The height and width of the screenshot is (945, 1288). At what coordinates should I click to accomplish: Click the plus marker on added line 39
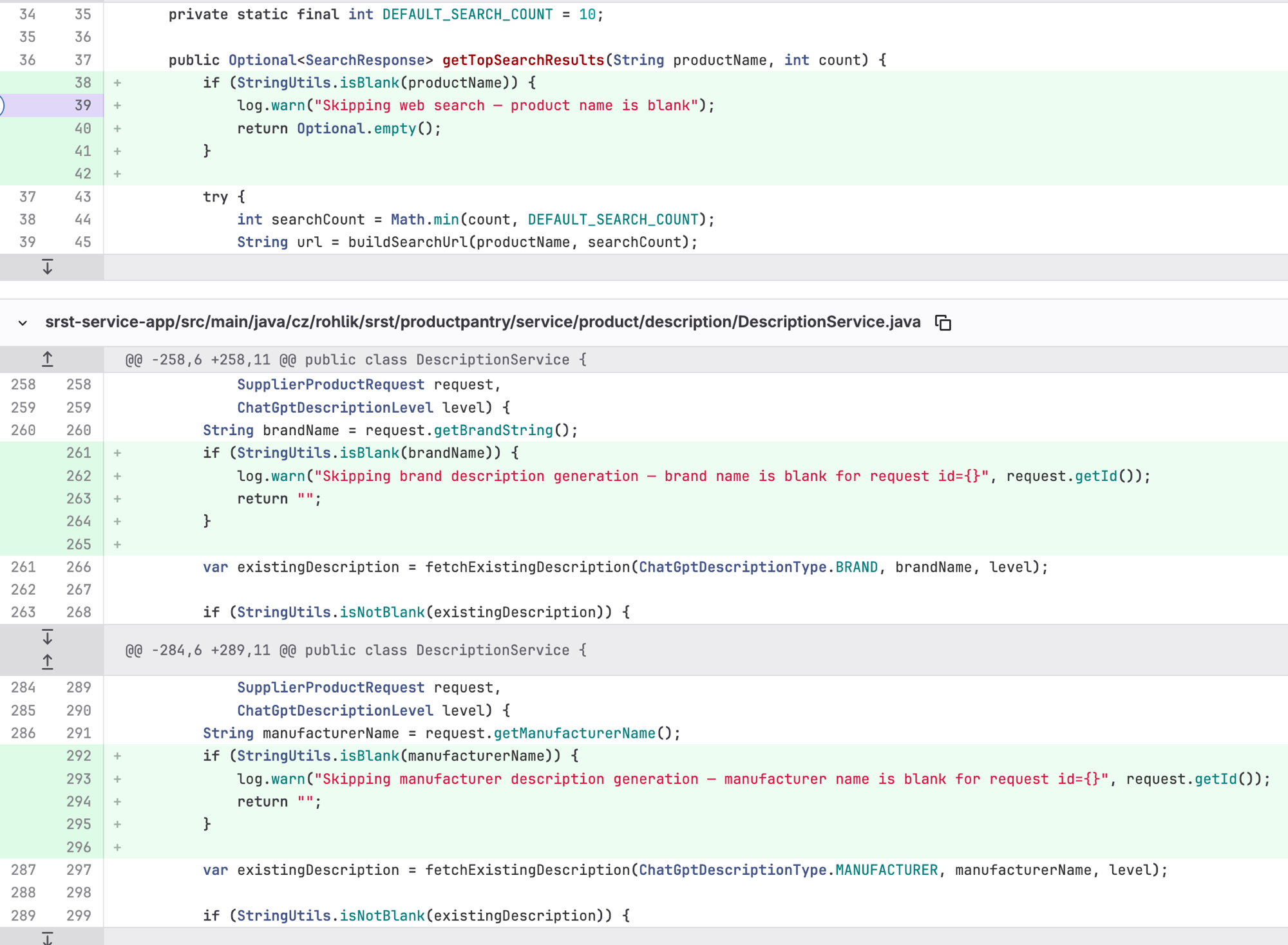[x=117, y=106]
